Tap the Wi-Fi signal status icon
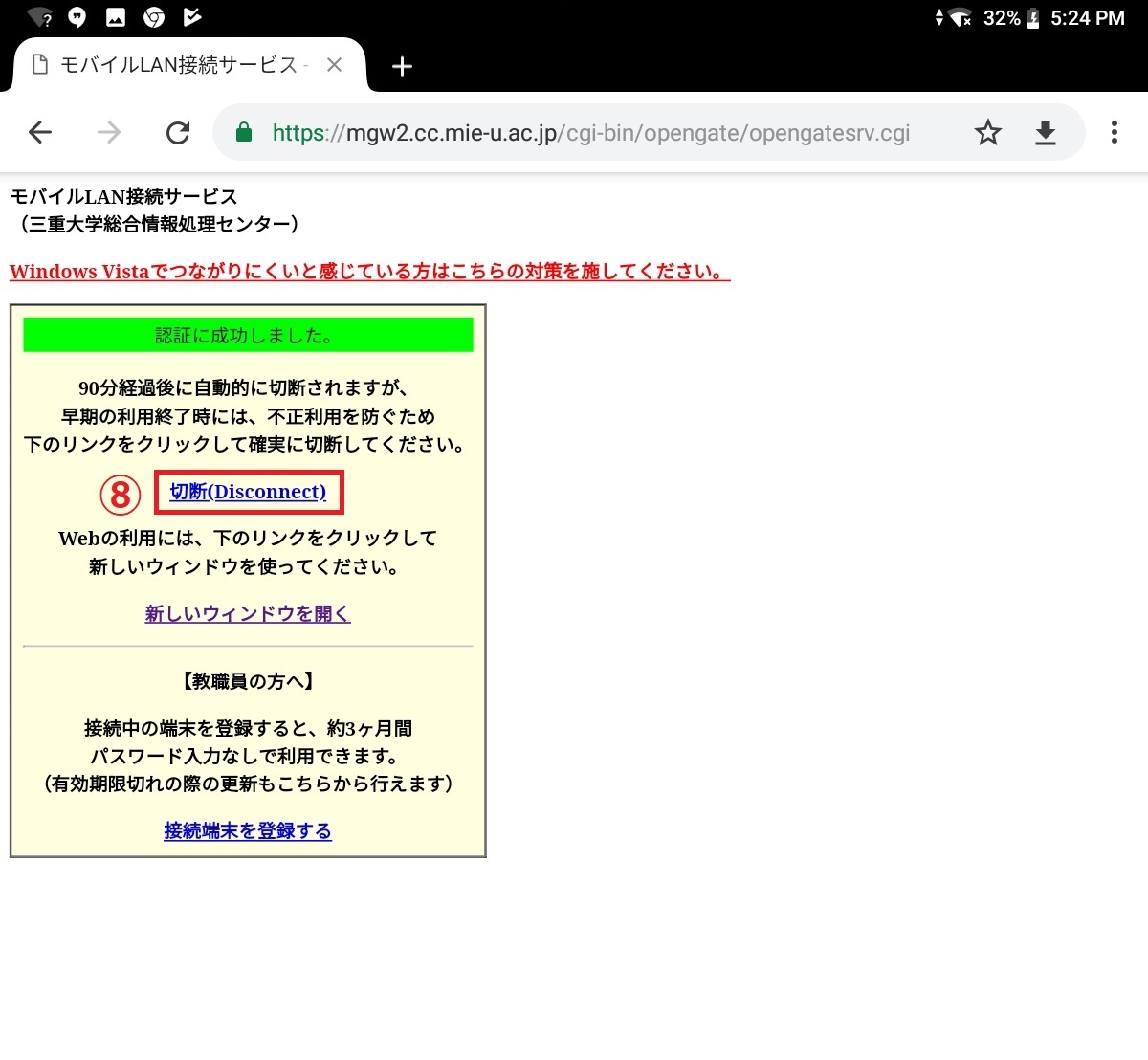 (x=960, y=18)
